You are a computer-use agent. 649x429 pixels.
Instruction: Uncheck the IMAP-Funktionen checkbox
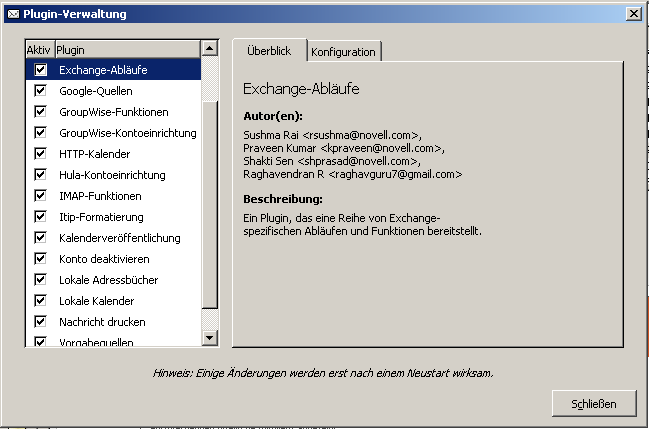tap(41, 196)
